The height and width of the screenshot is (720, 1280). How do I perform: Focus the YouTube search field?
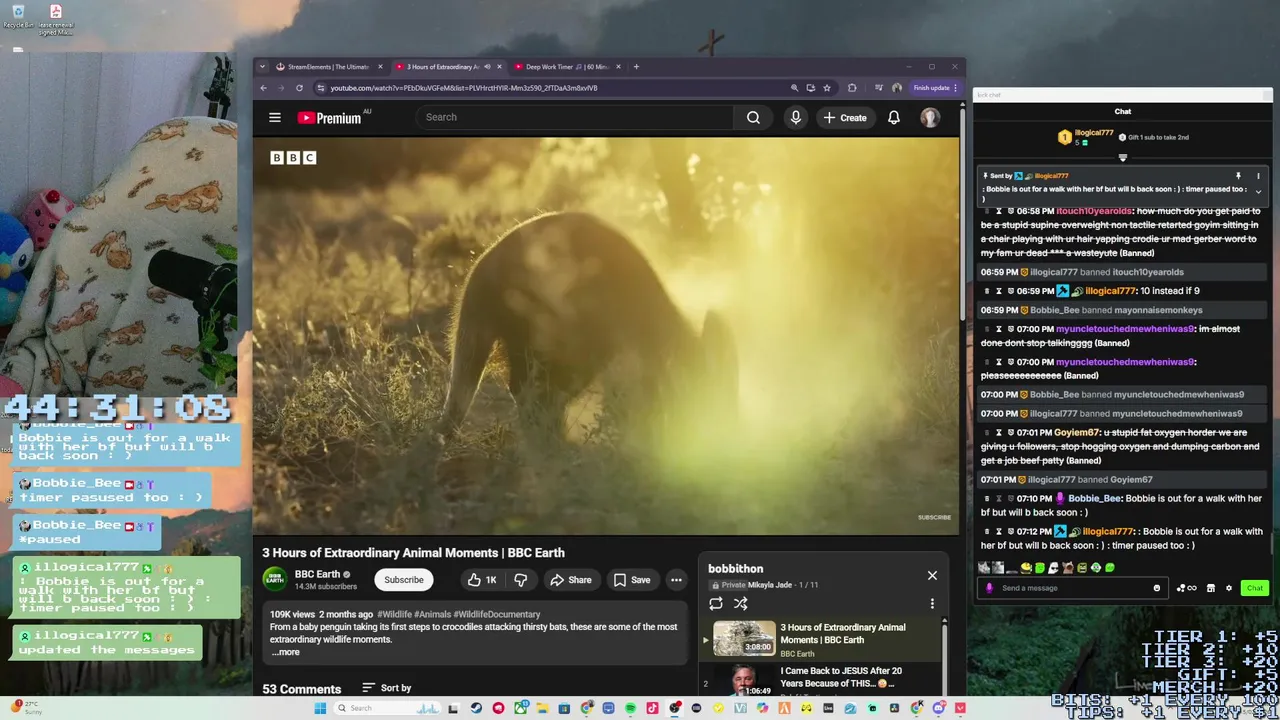pos(575,117)
